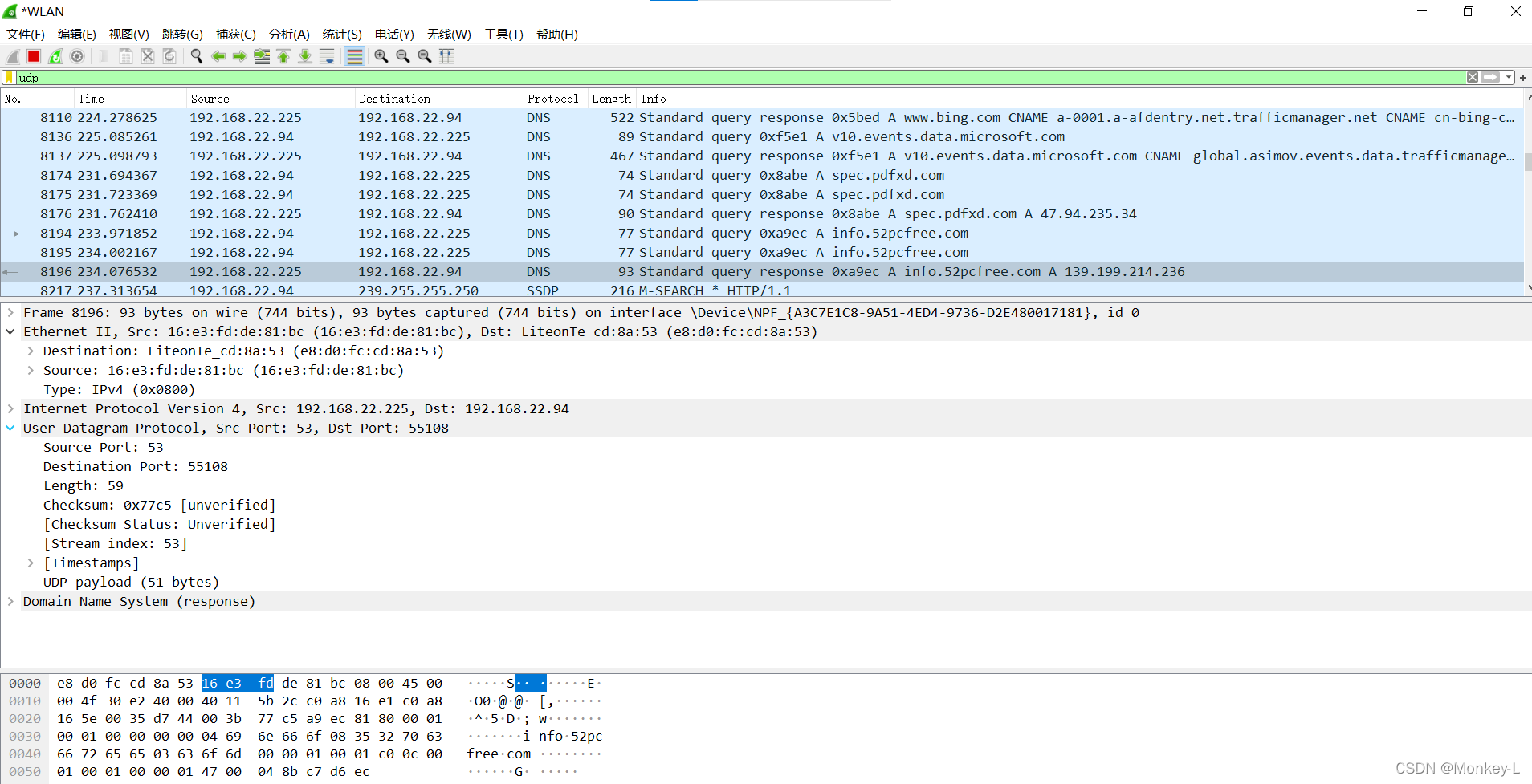The image size is (1532, 784).
Task: Click the start capture shark fin icon
Action: pyautogui.click(x=13, y=56)
